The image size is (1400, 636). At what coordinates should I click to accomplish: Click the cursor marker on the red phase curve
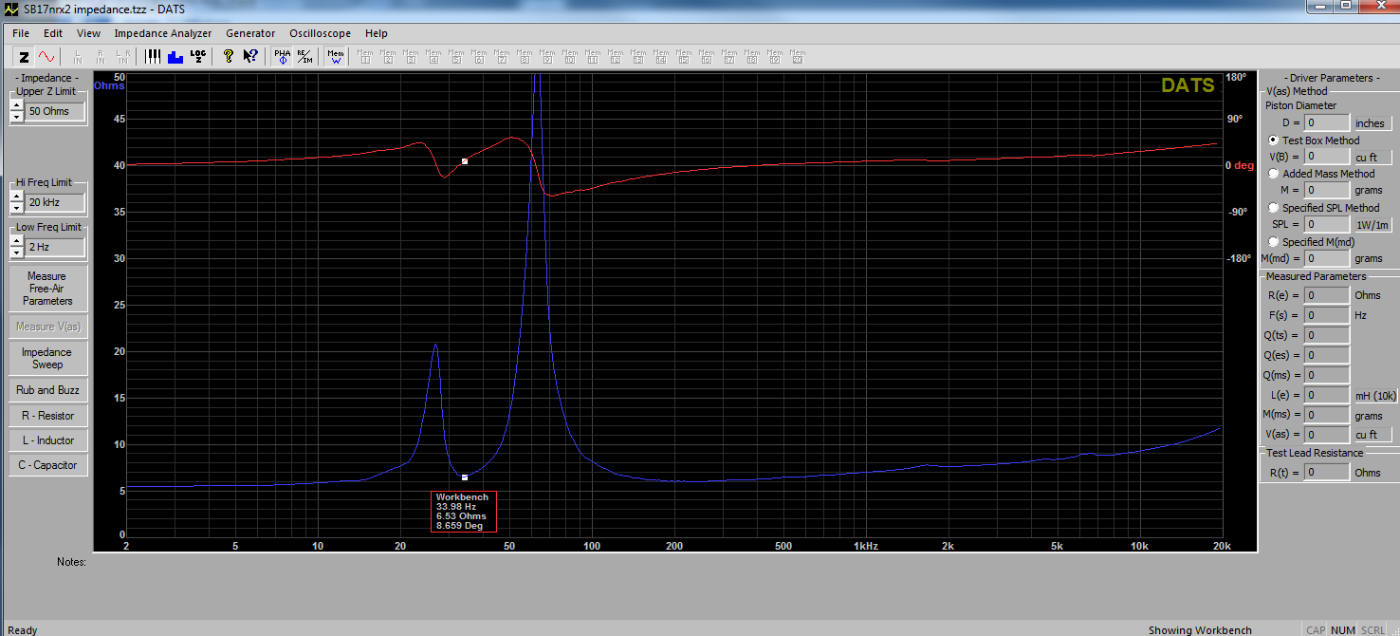[x=464, y=161]
